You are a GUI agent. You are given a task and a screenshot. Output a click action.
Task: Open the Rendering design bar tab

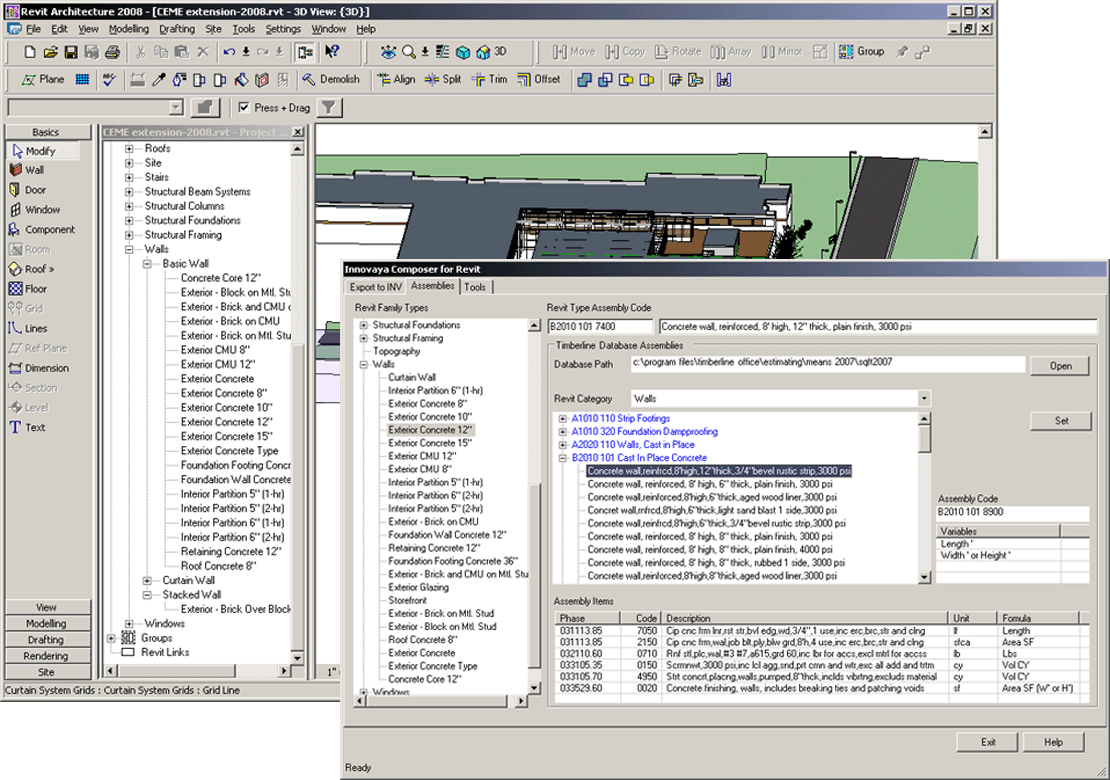pos(47,656)
